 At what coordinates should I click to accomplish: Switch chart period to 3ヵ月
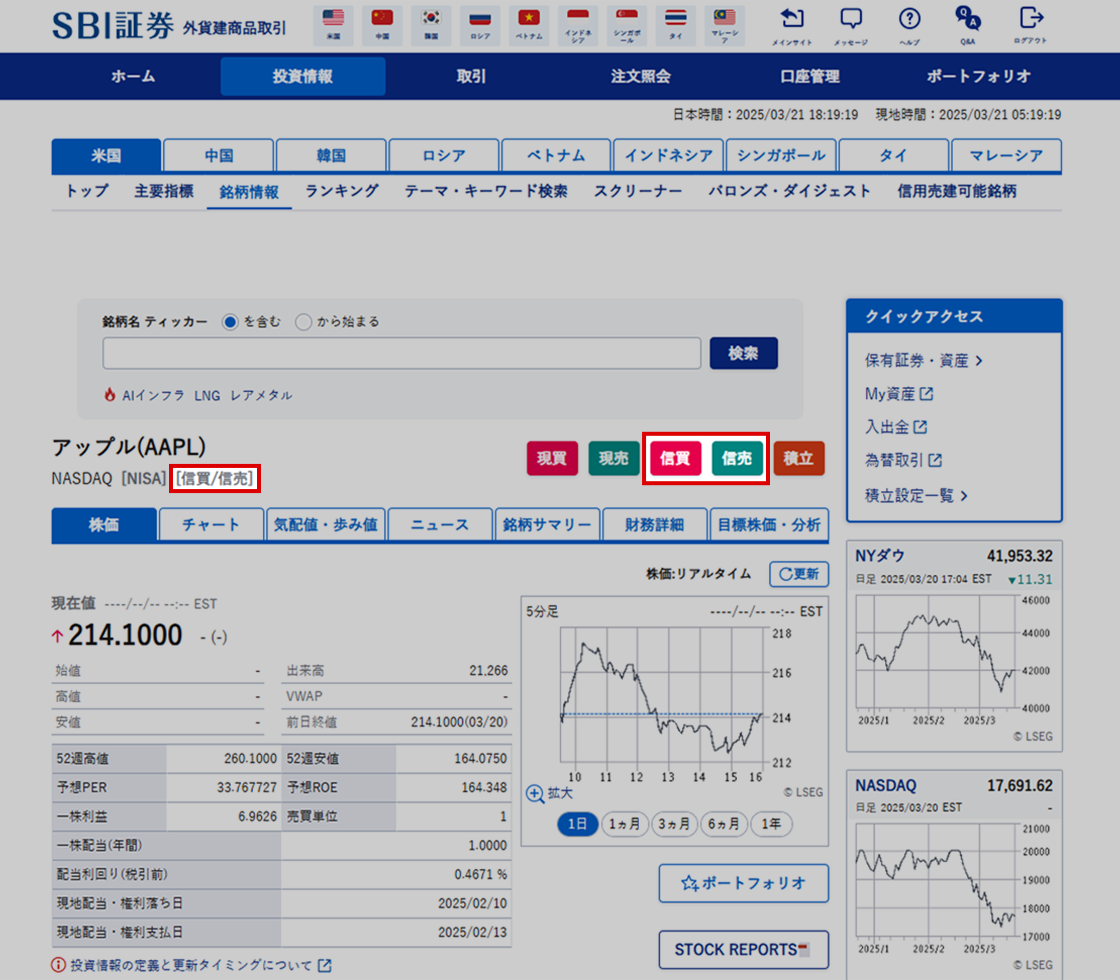[x=674, y=824]
